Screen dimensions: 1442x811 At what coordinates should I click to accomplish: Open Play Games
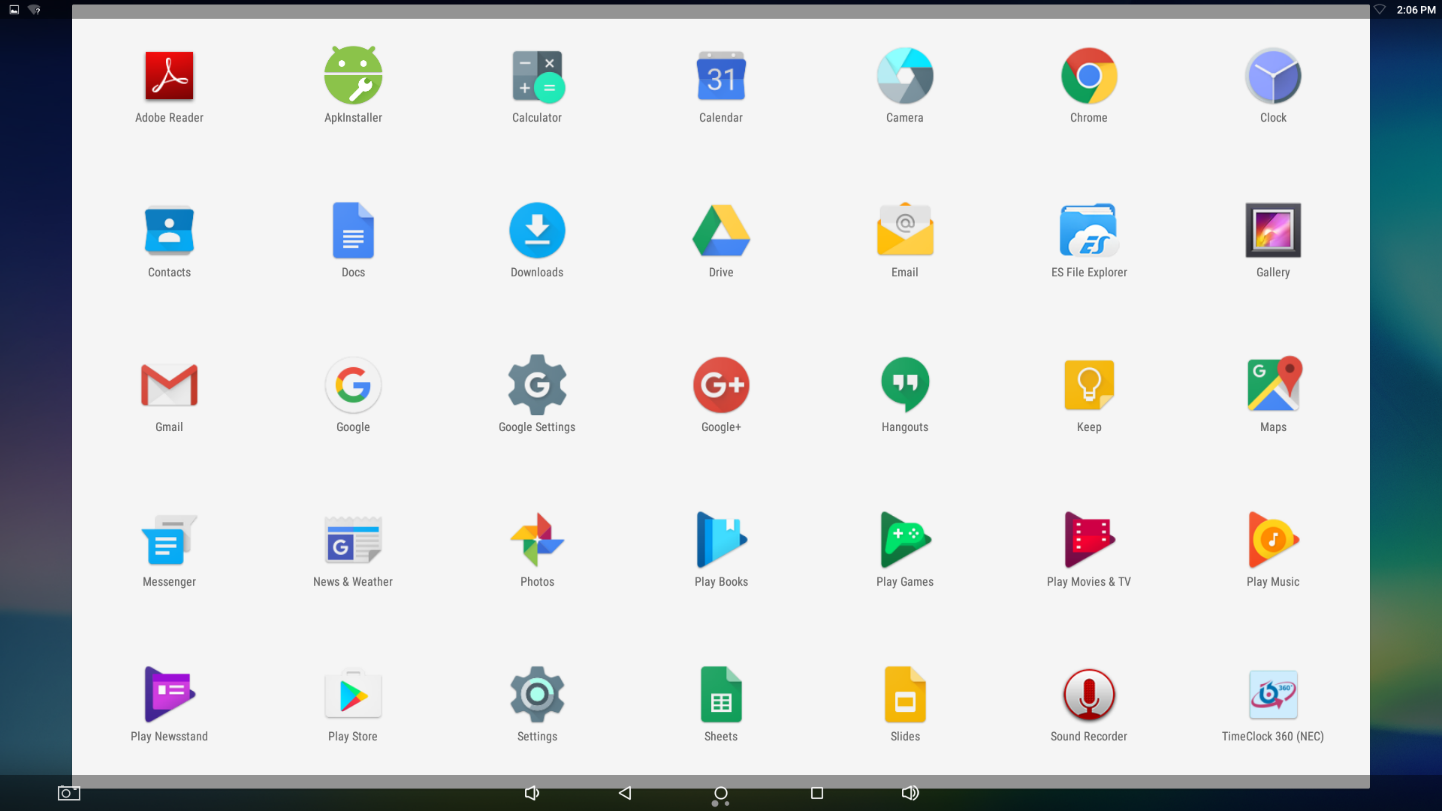905,541
